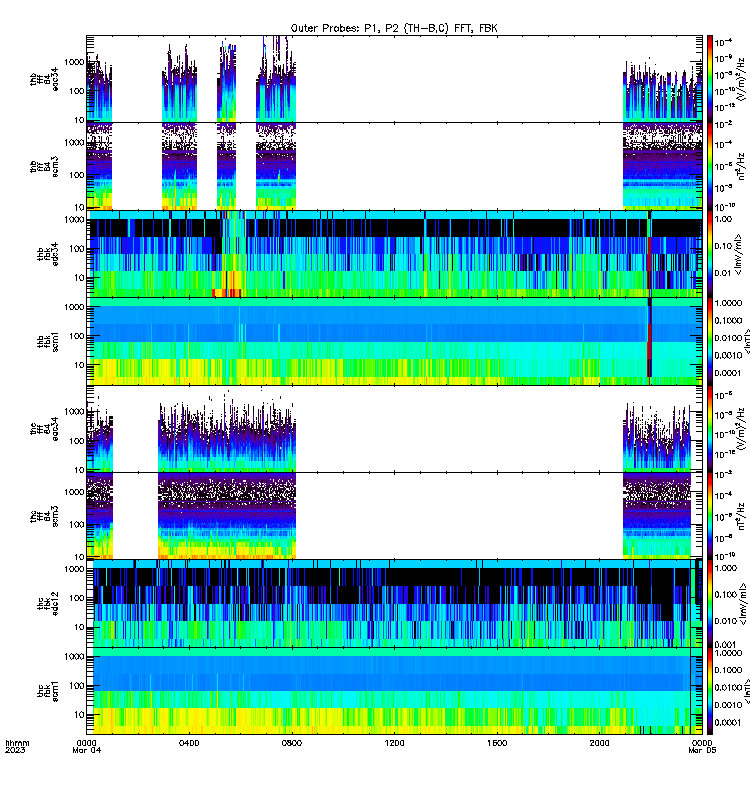Viewport: 750px width, 800px height.
Task: Select the thb fff 64 scm3 spectrogram panel
Action: 394,166
